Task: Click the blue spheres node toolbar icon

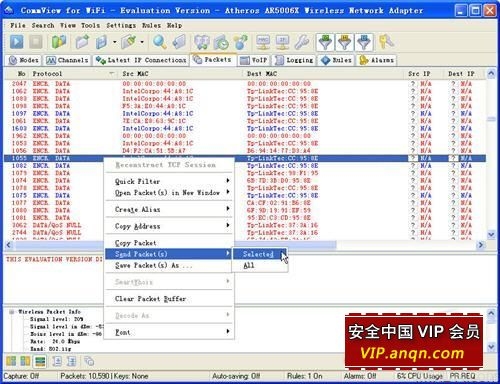Action: pyautogui.click(x=241, y=42)
